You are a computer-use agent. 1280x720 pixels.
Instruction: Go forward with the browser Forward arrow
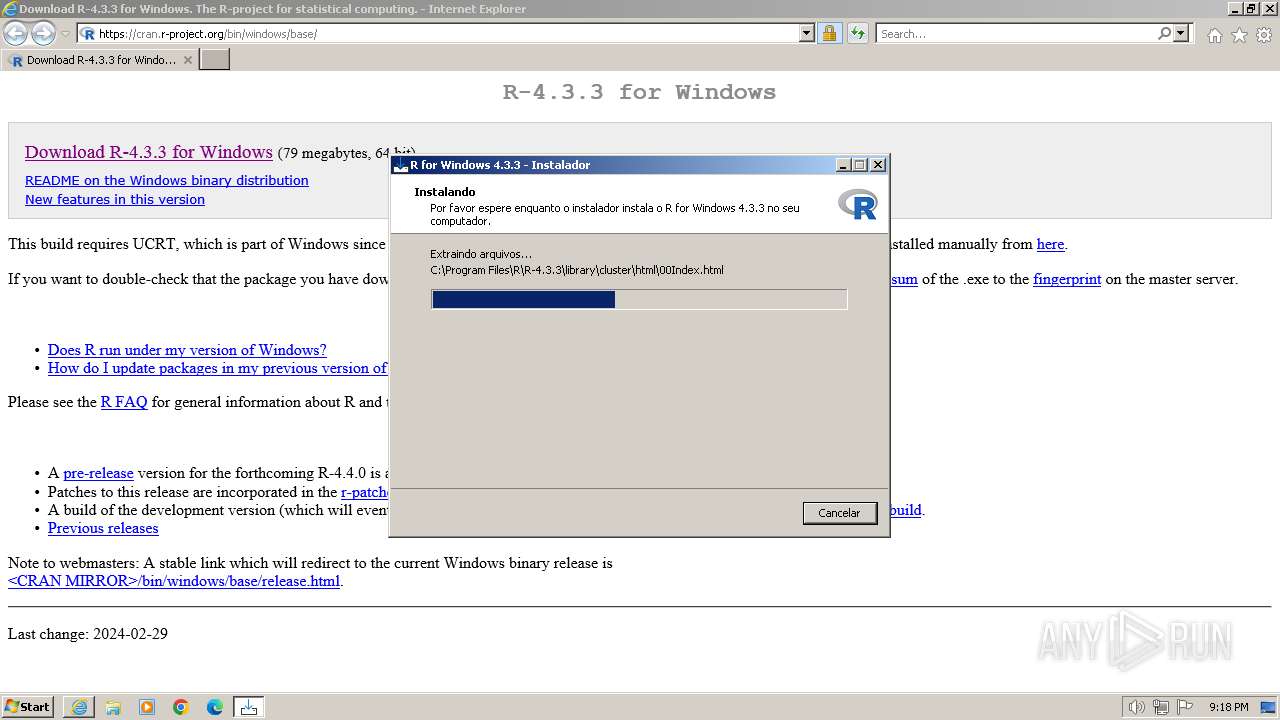click(43, 33)
